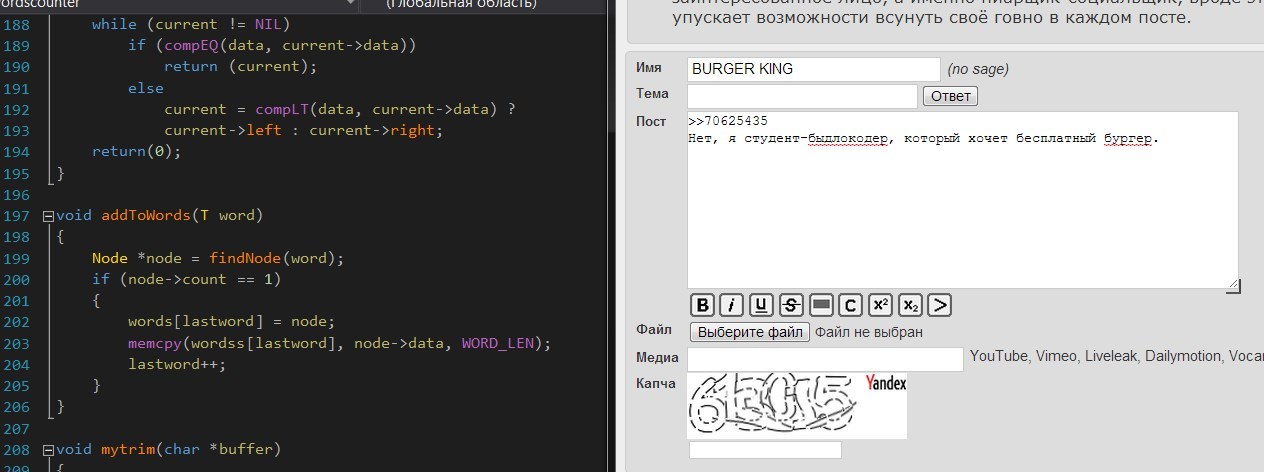Image resolution: width=1264 pixels, height=472 pixels.
Task: Insert quote with > button
Action: [x=939, y=305]
